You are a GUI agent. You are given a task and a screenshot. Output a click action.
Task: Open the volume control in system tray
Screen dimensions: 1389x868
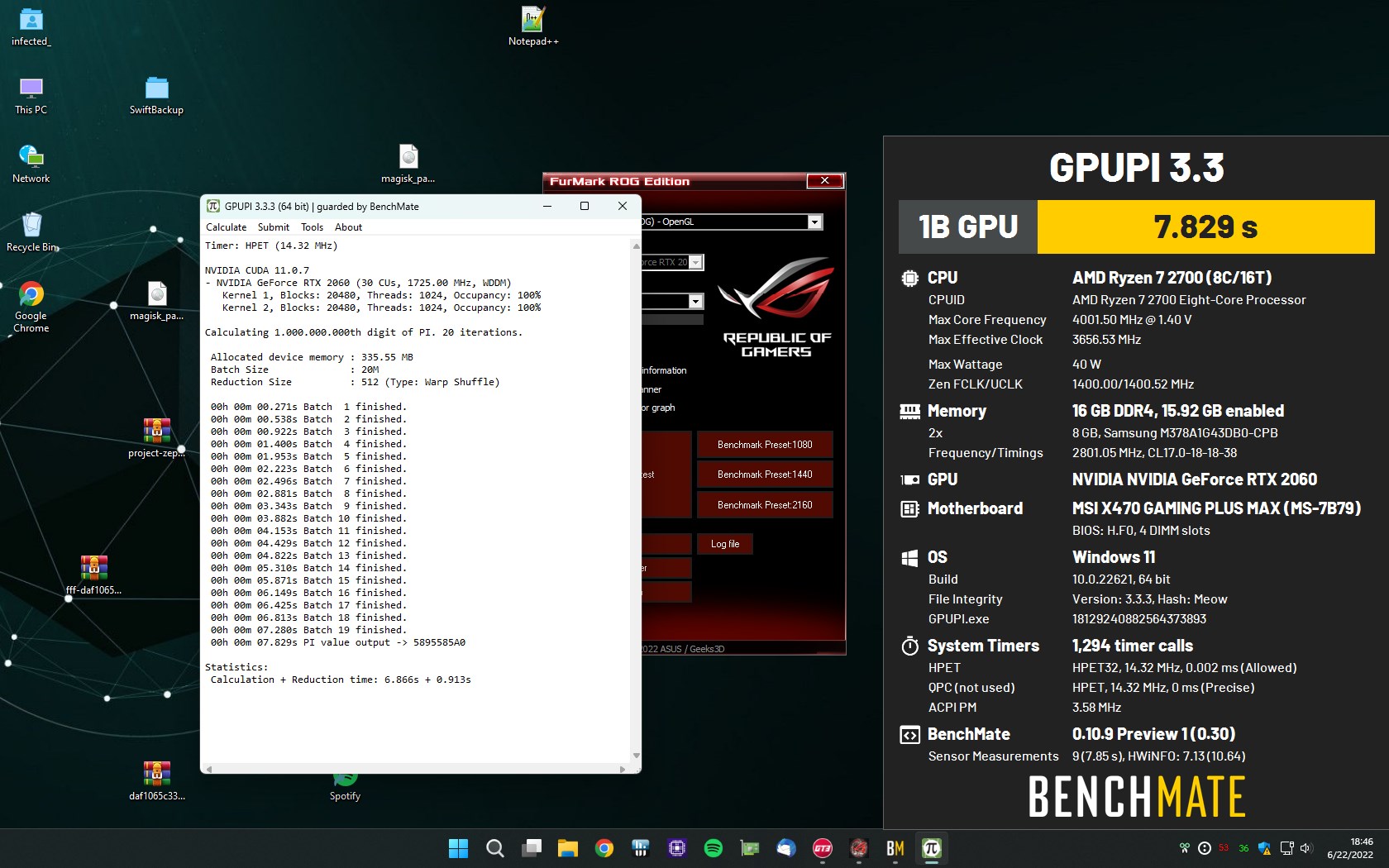coord(1306,848)
